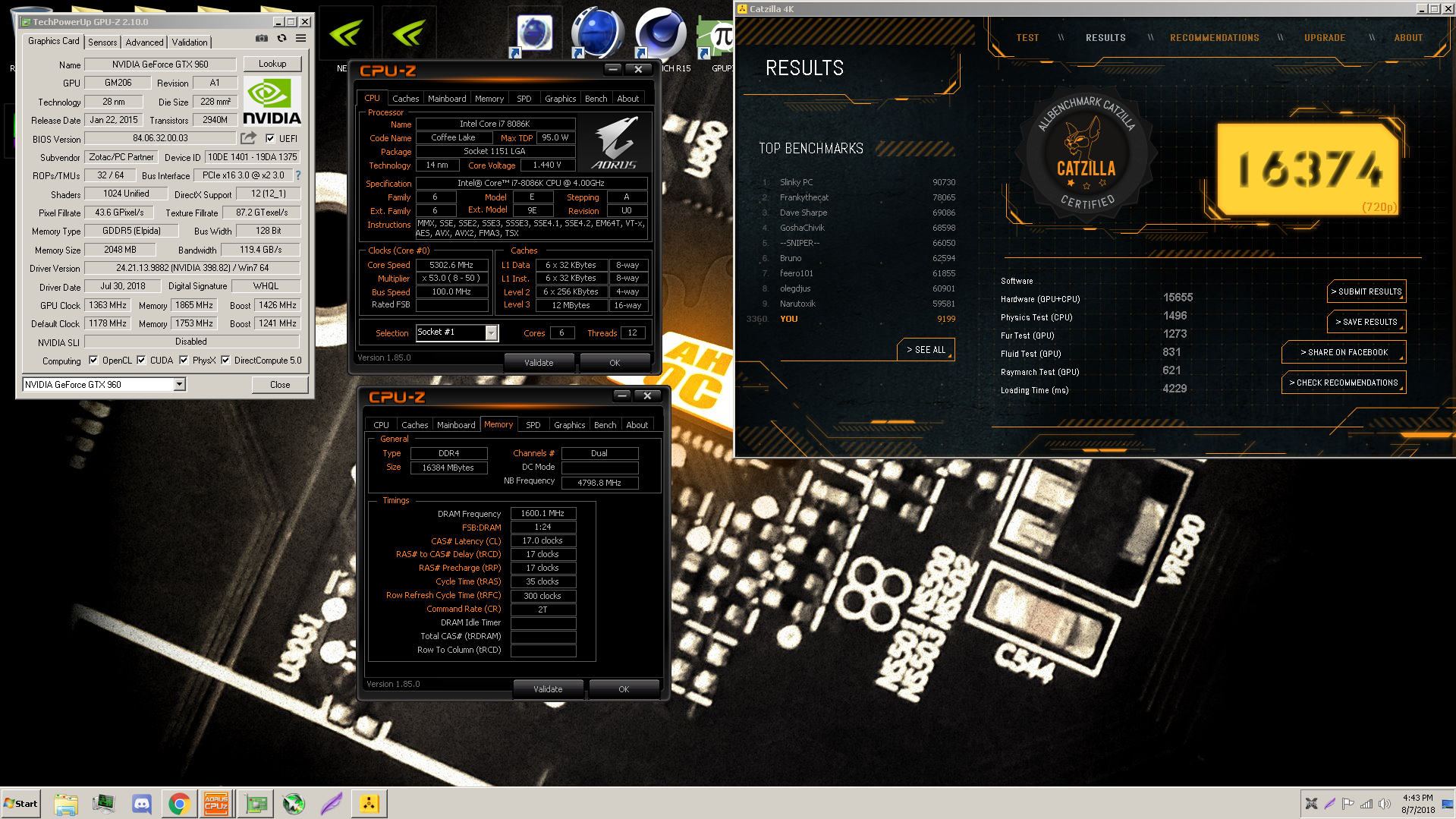Viewport: 1456px width, 819px height.
Task: Open the Cinebench R15 desktop shortcut
Action: tap(659, 33)
